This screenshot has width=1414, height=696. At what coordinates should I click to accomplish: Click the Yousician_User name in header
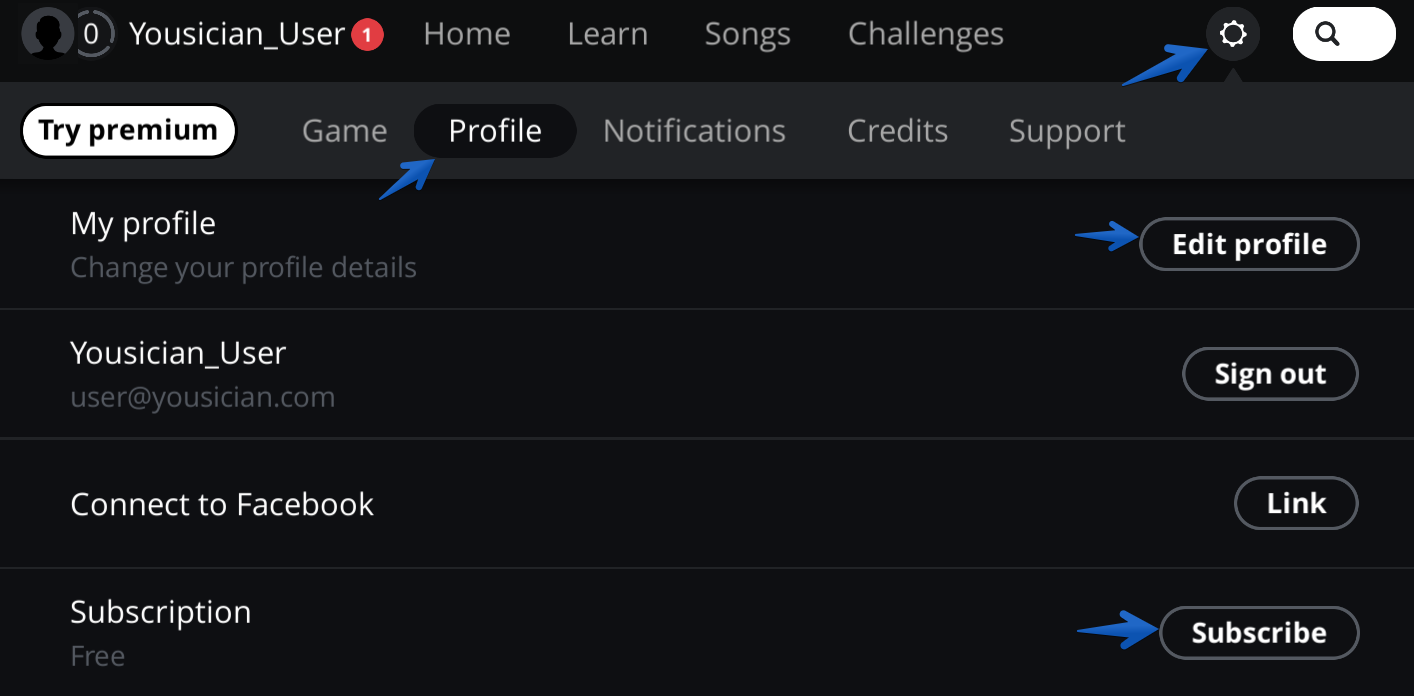[x=237, y=35]
